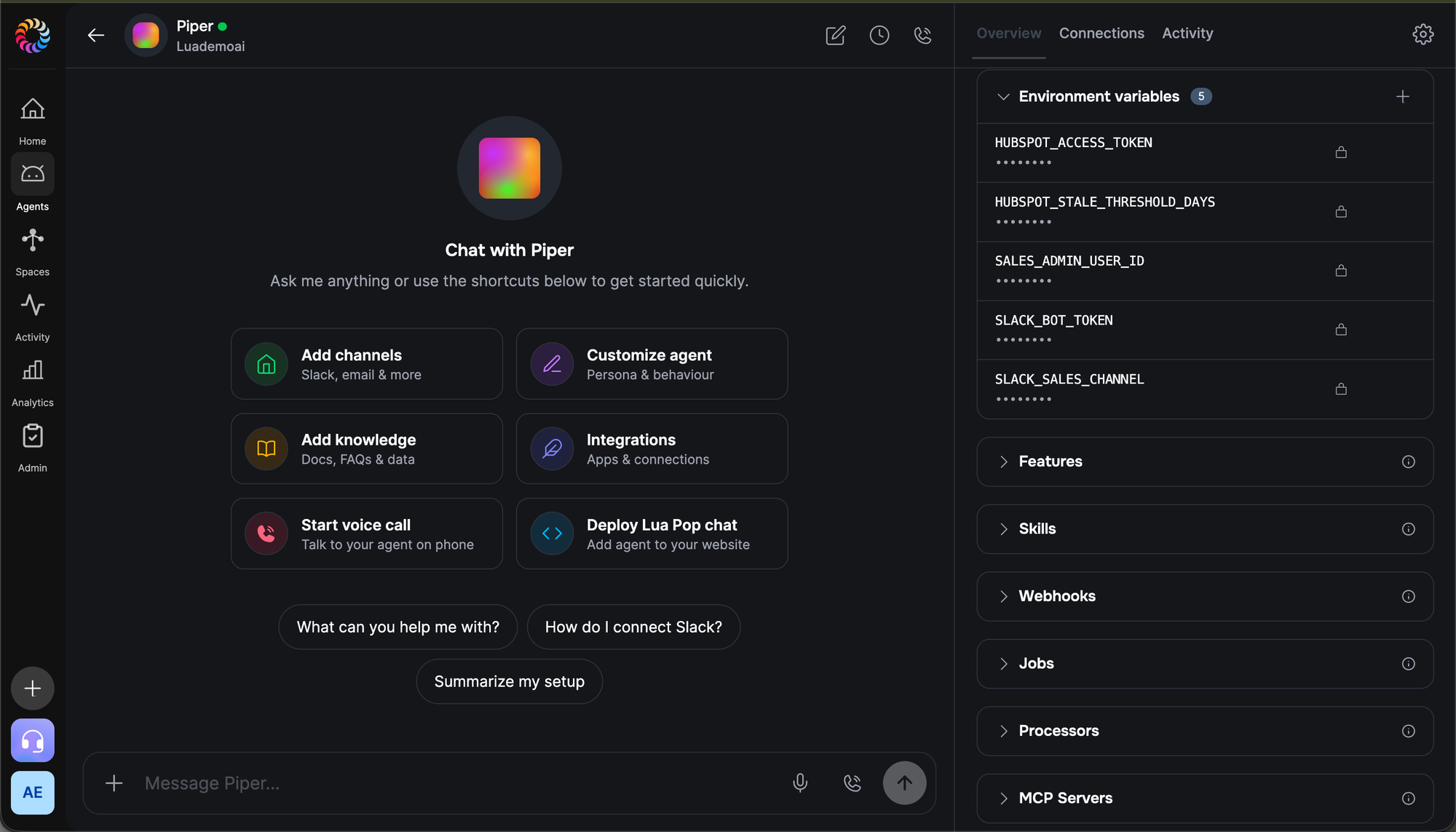Switch to the Activity tab in right panel
Viewport: 1456px width, 832px height.
click(x=1187, y=33)
